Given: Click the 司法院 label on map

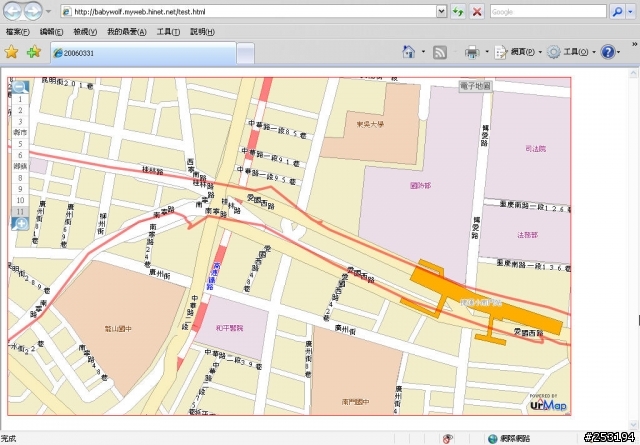Looking at the screenshot, I should pyautogui.click(x=536, y=149).
